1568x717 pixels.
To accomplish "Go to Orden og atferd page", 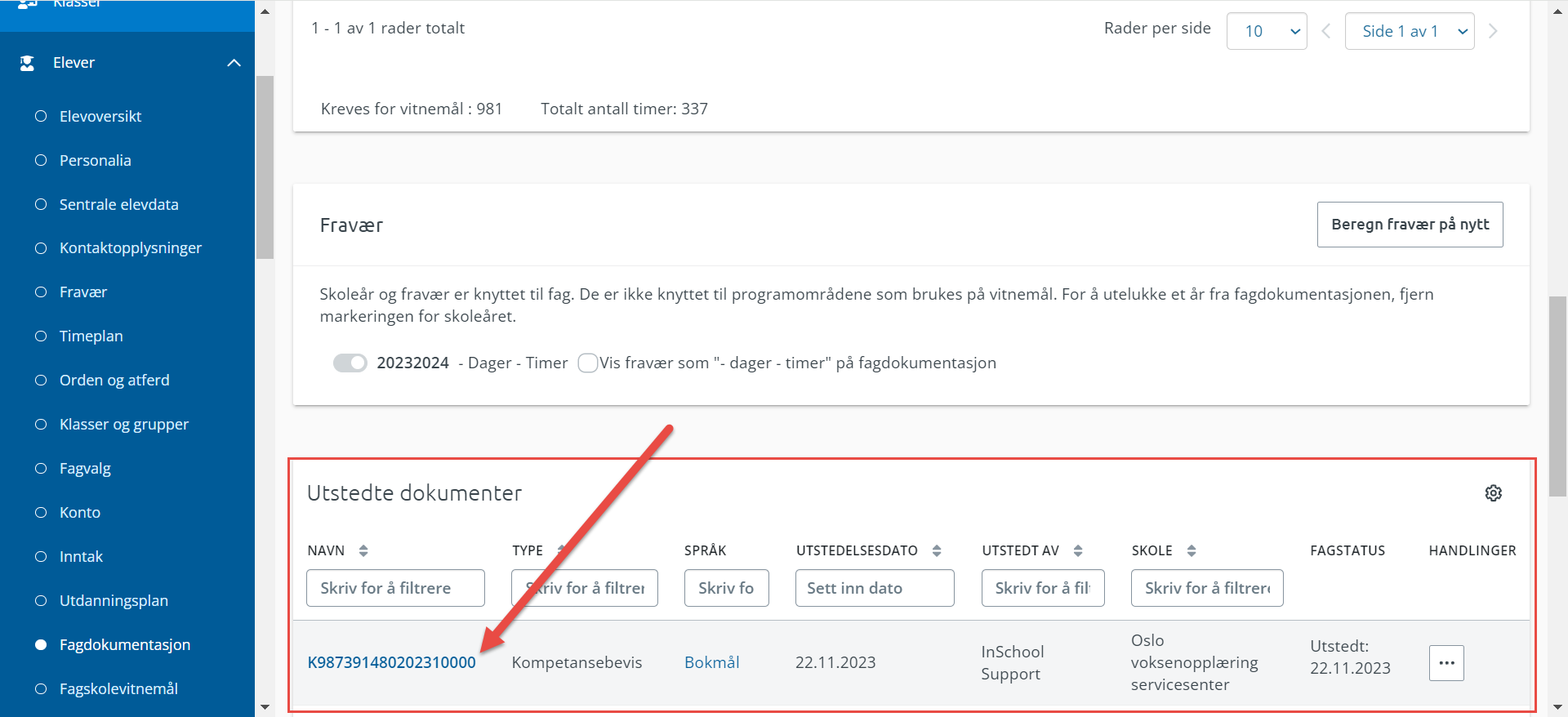I will click(x=114, y=381).
